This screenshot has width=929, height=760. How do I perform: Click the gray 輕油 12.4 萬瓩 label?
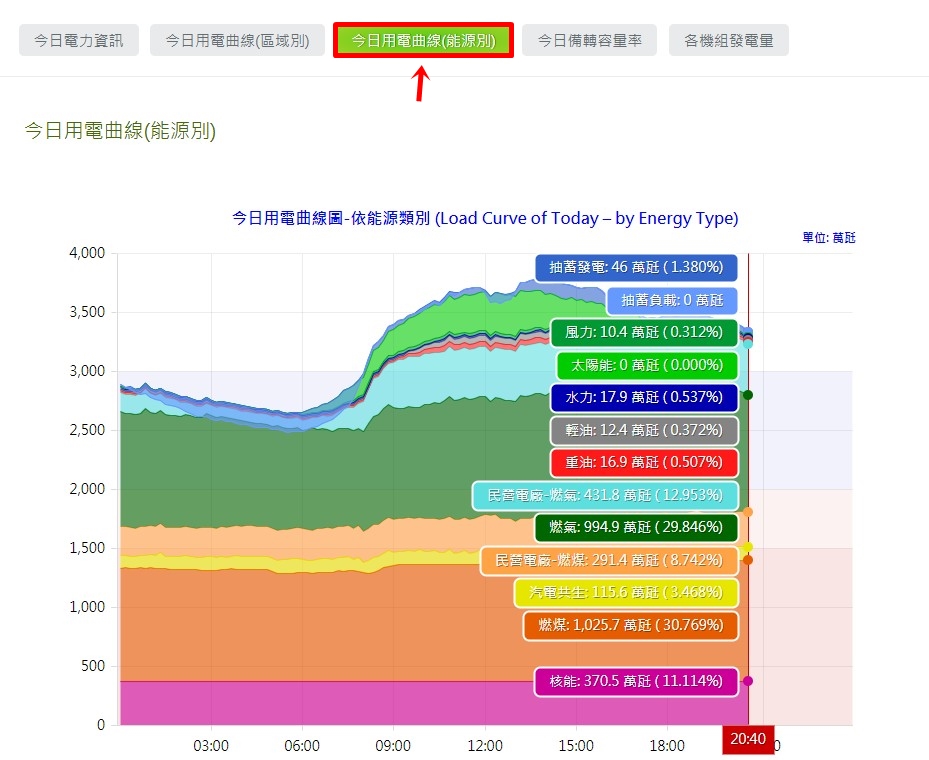(x=644, y=430)
